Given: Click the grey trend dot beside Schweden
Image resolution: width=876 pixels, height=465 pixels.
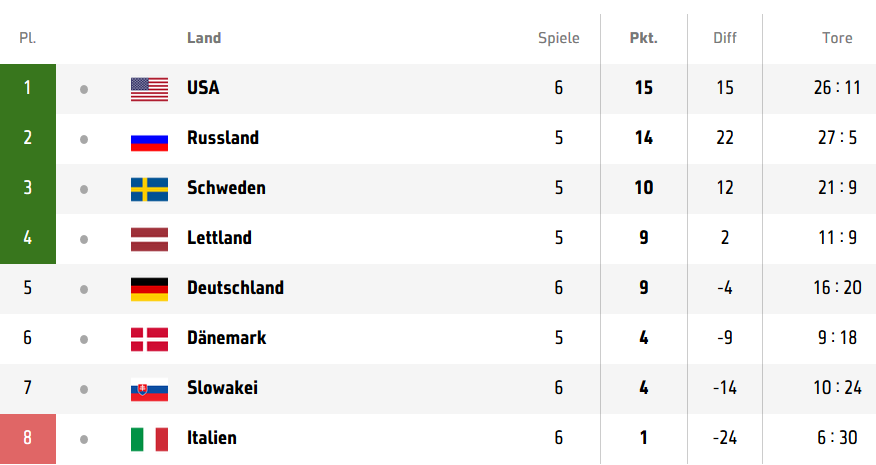Looking at the screenshot, I should [x=84, y=189].
